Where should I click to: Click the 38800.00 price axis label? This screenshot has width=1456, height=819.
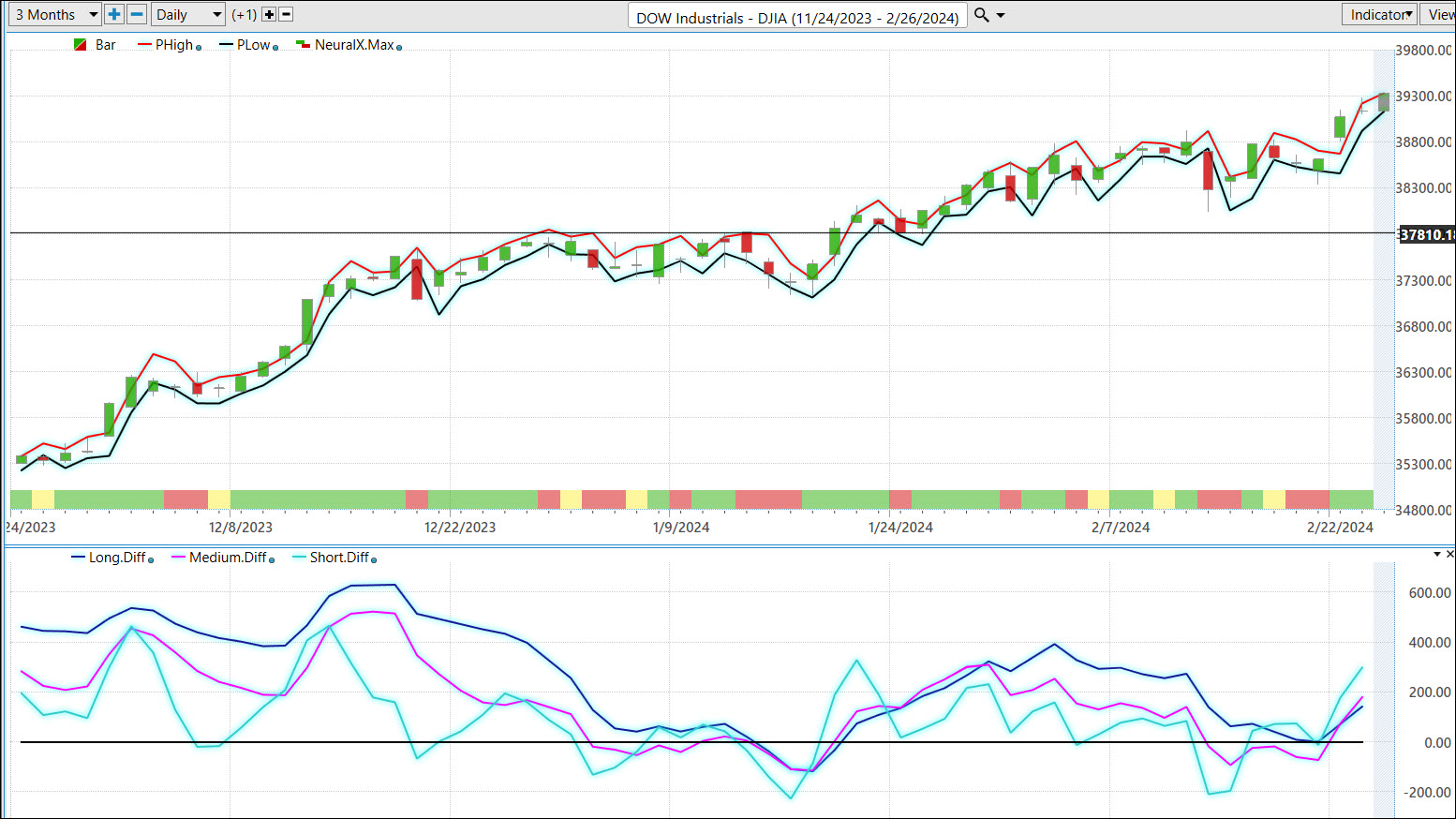tap(1424, 142)
